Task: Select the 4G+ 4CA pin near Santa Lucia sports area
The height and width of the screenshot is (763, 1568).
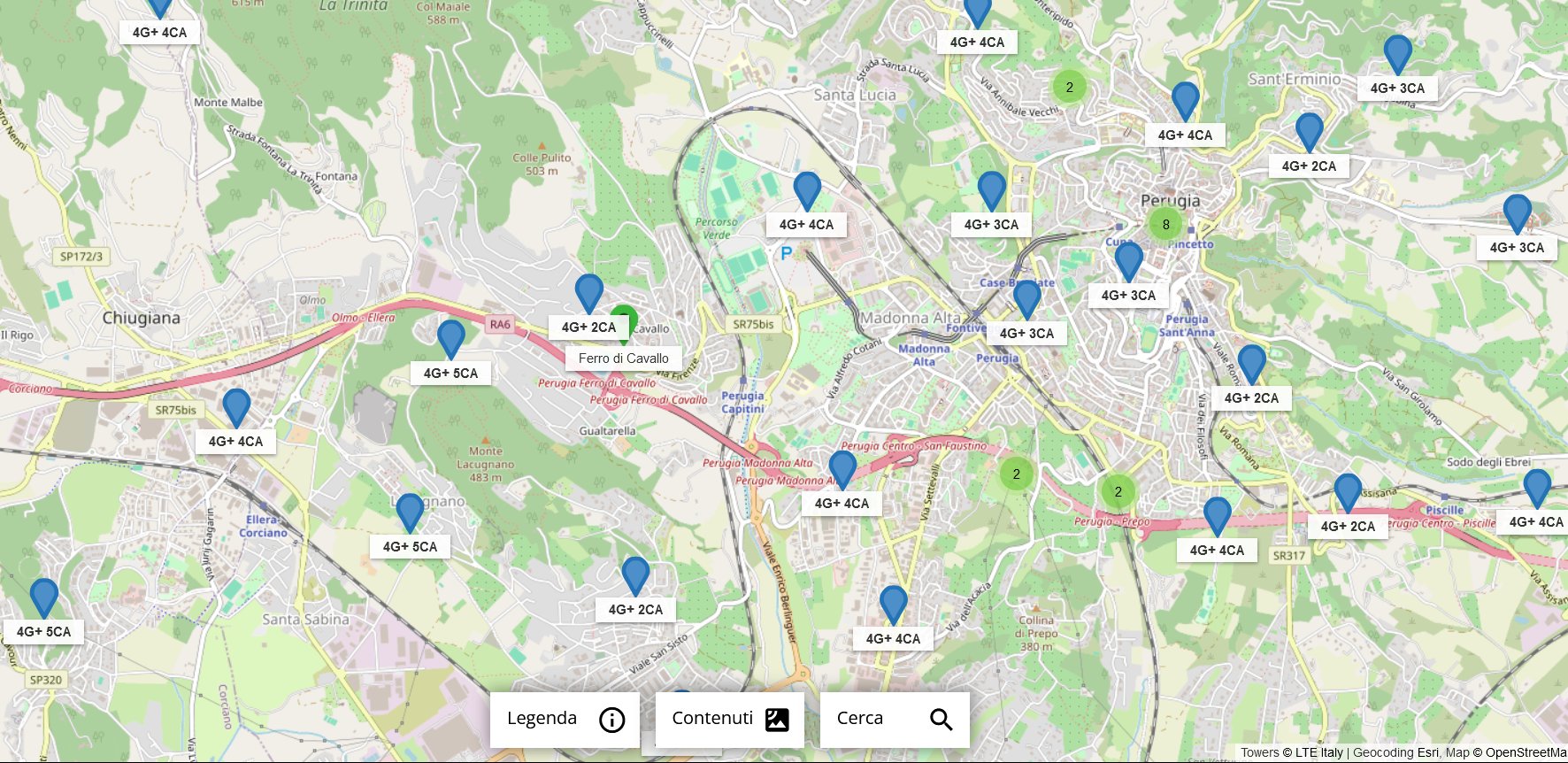Action: pyautogui.click(x=806, y=192)
